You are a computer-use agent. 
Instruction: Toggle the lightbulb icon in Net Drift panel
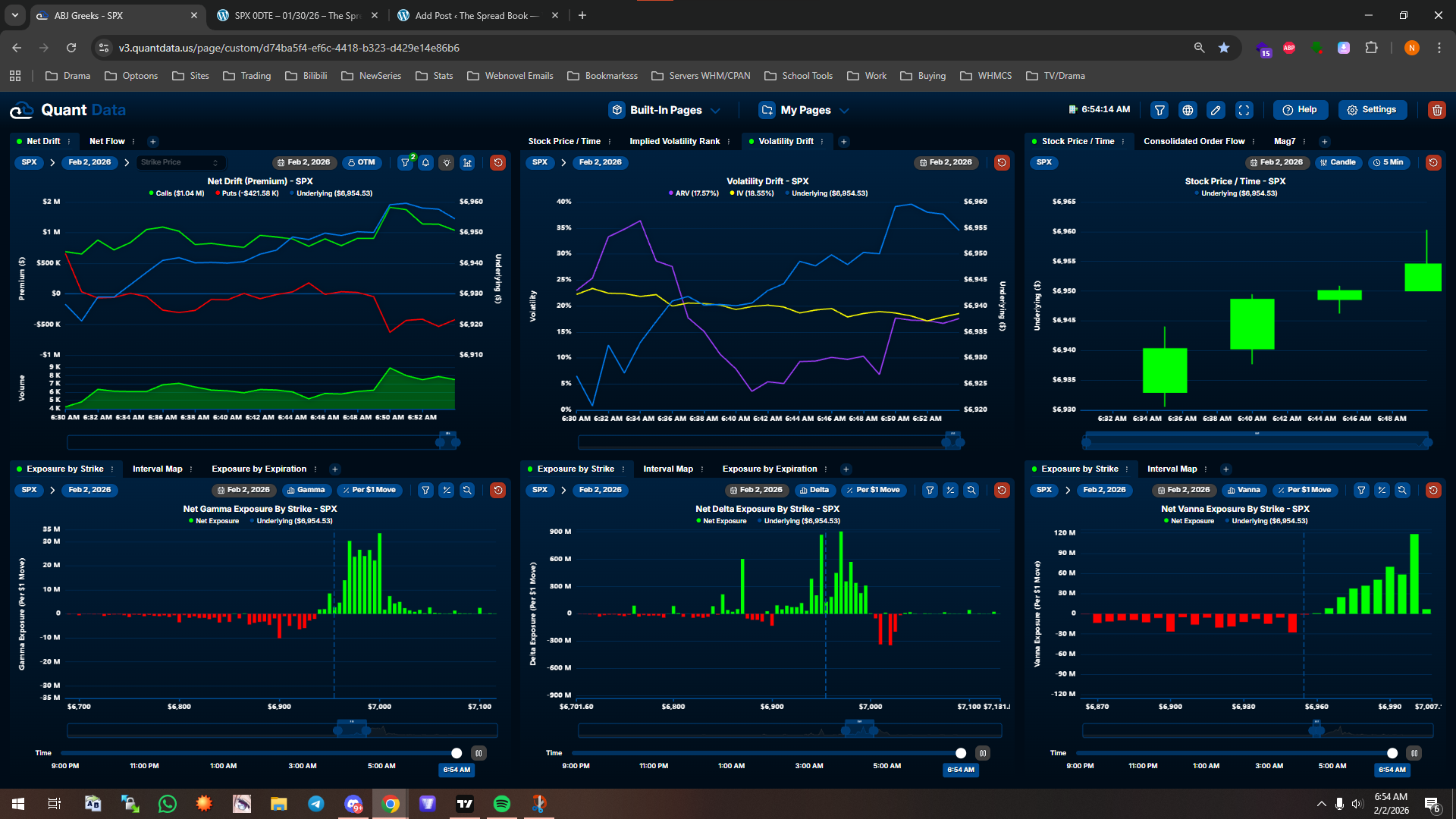coord(447,162)
